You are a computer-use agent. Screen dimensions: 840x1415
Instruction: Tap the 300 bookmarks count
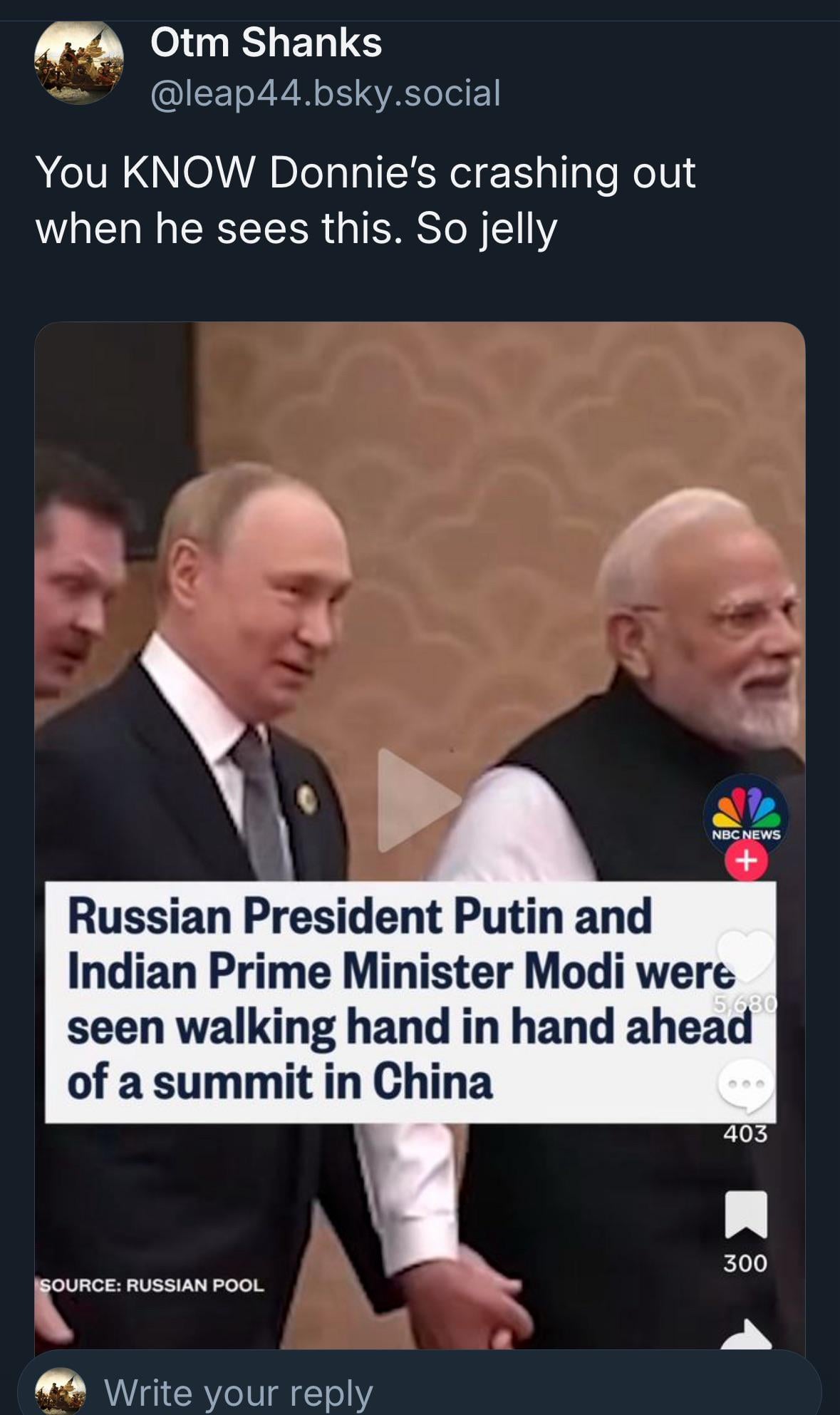coord(745,1263)
